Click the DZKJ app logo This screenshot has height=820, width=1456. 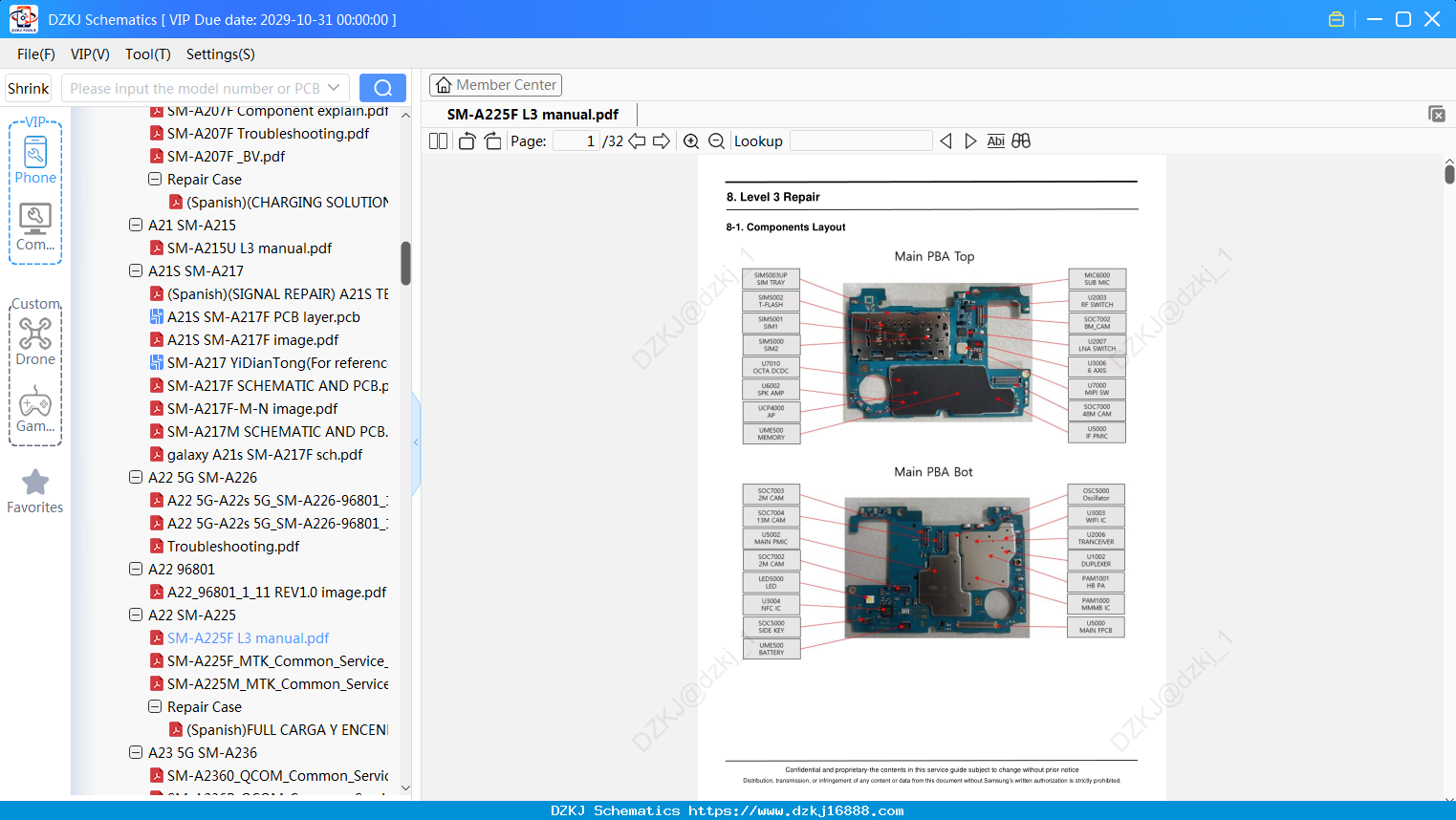point(23,19)
